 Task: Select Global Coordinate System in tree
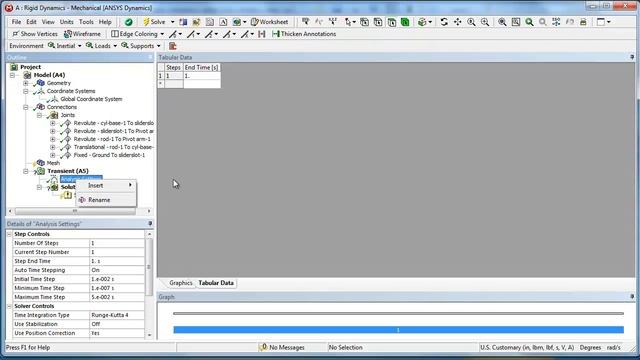(x=91, y=99)
